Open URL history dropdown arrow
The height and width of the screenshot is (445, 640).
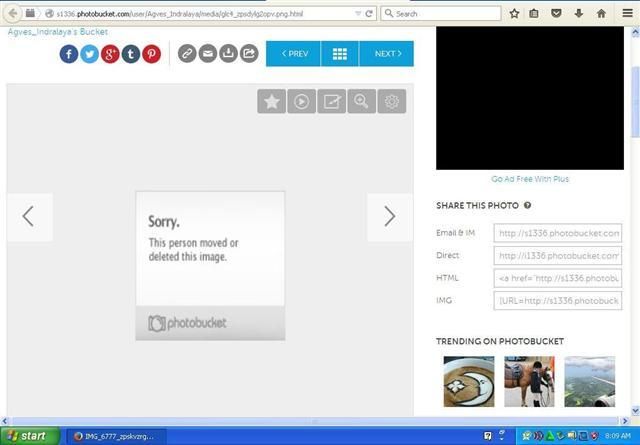(358, 13)
